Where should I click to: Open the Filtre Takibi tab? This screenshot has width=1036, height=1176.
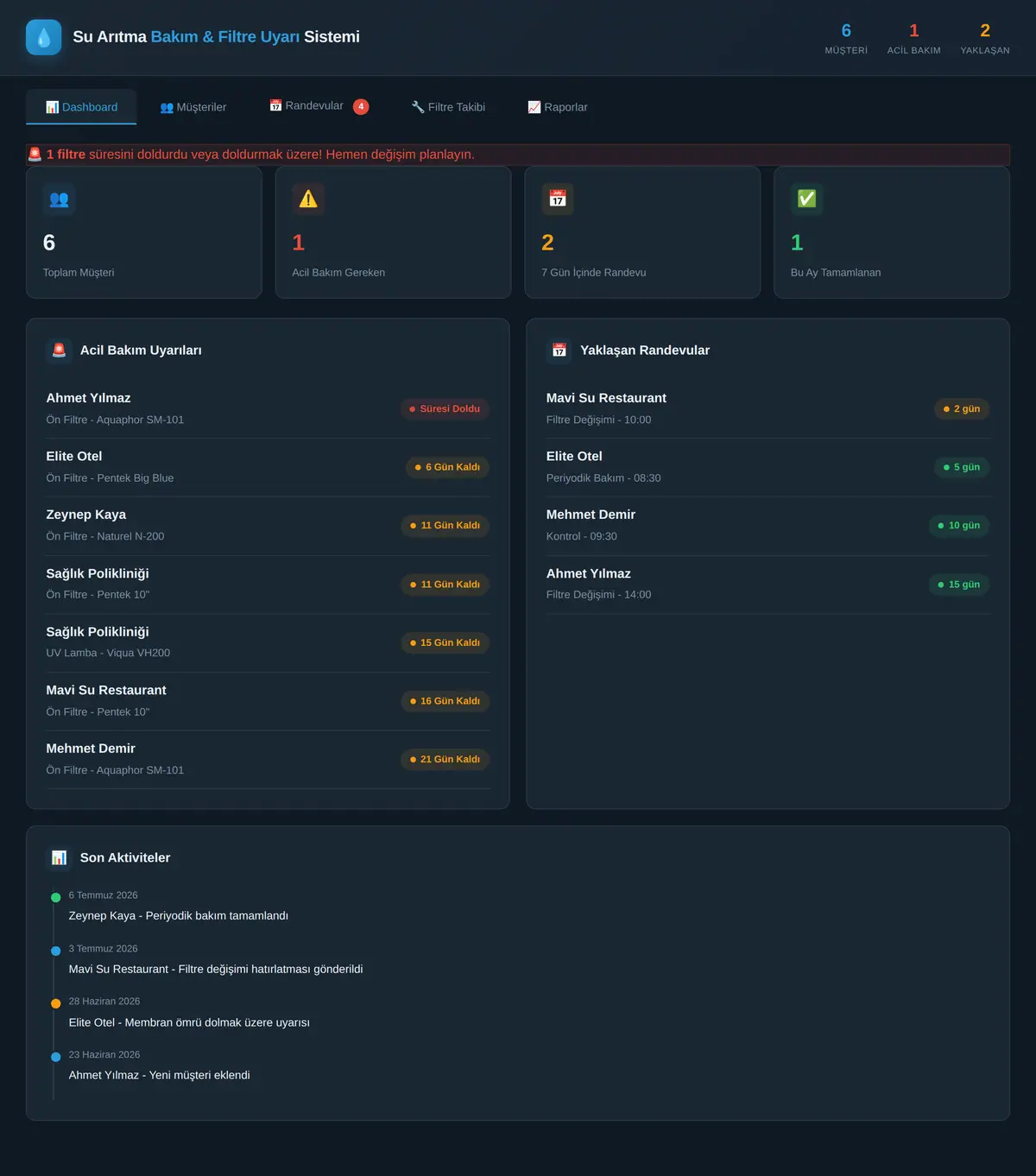click(448, 107)
